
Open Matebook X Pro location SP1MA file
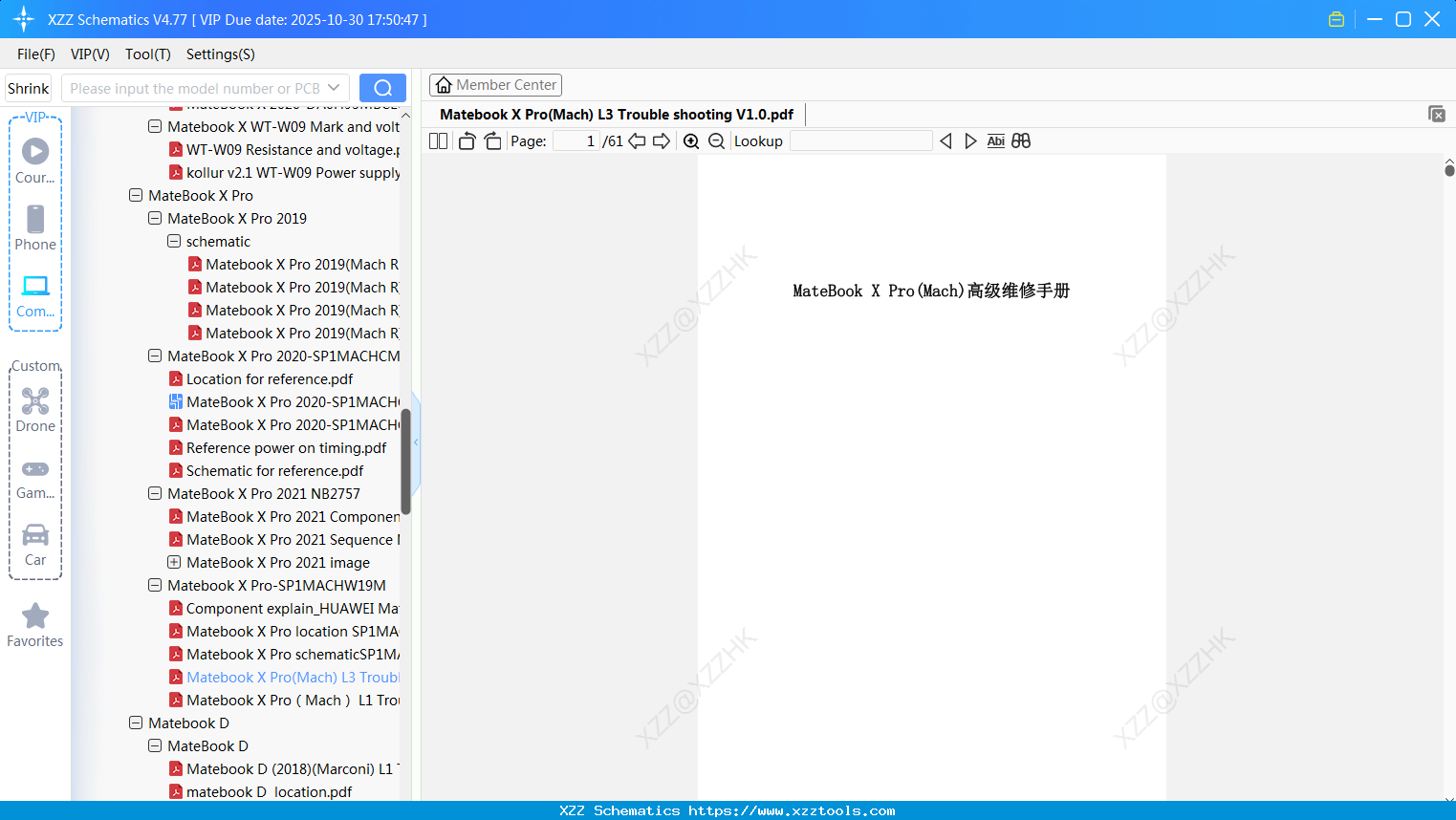click(x=285, y=631)
